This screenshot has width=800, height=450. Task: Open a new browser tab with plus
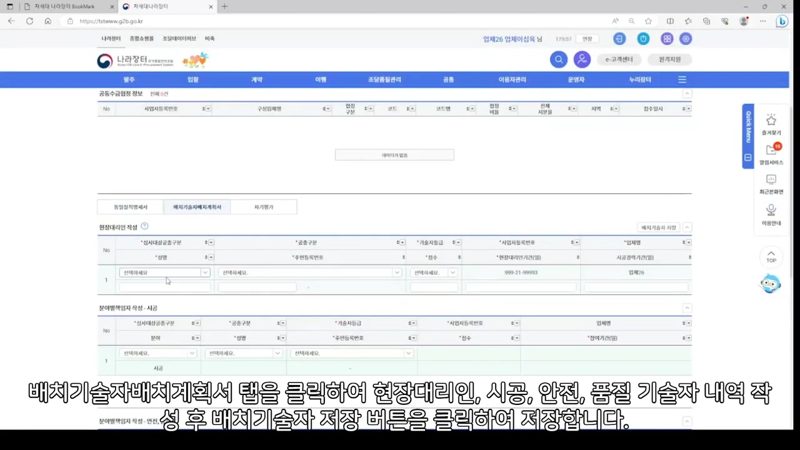point(224,7)
